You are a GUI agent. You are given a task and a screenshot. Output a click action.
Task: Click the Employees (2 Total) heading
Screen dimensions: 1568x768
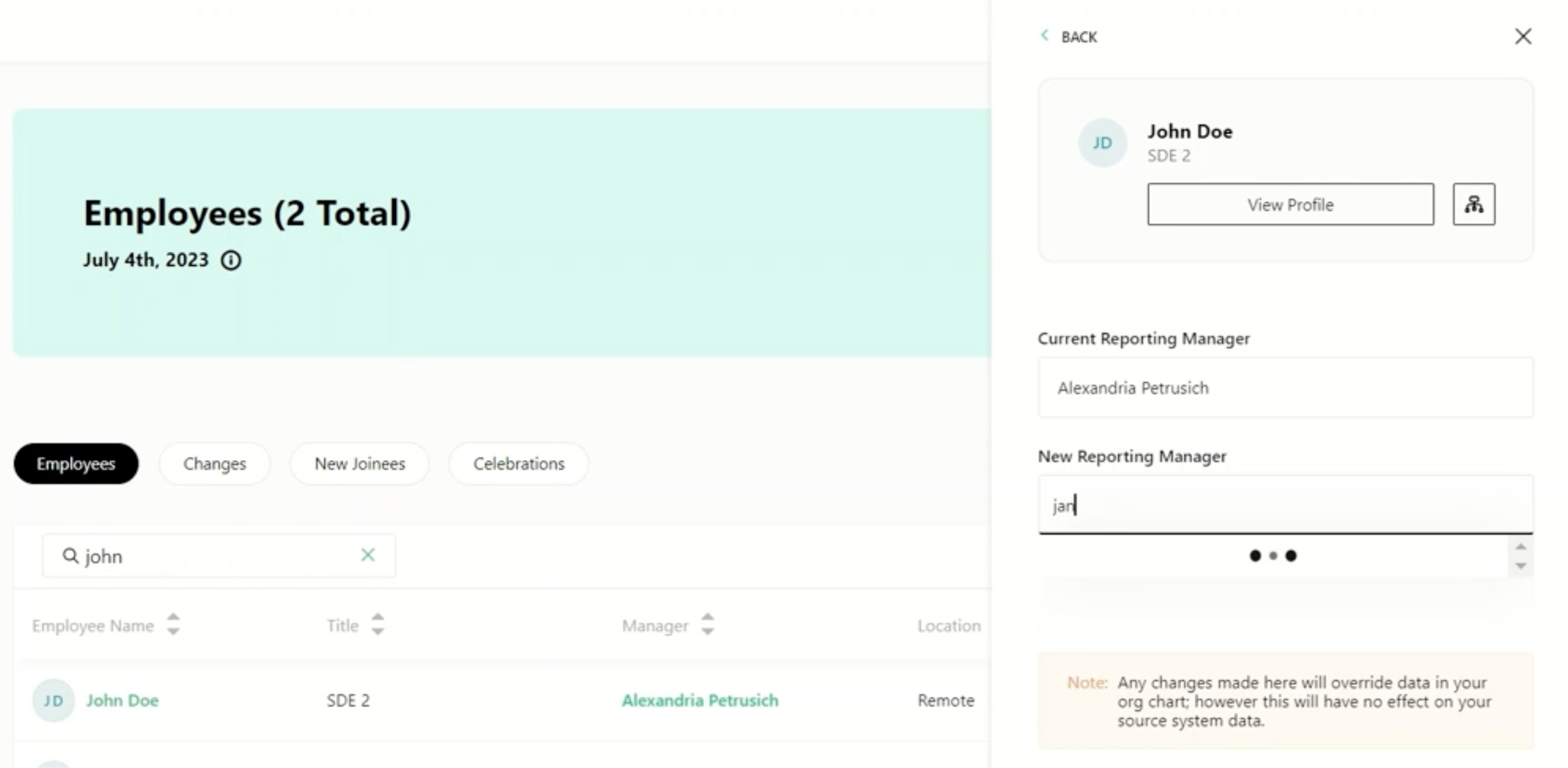(x=247, y=213)
